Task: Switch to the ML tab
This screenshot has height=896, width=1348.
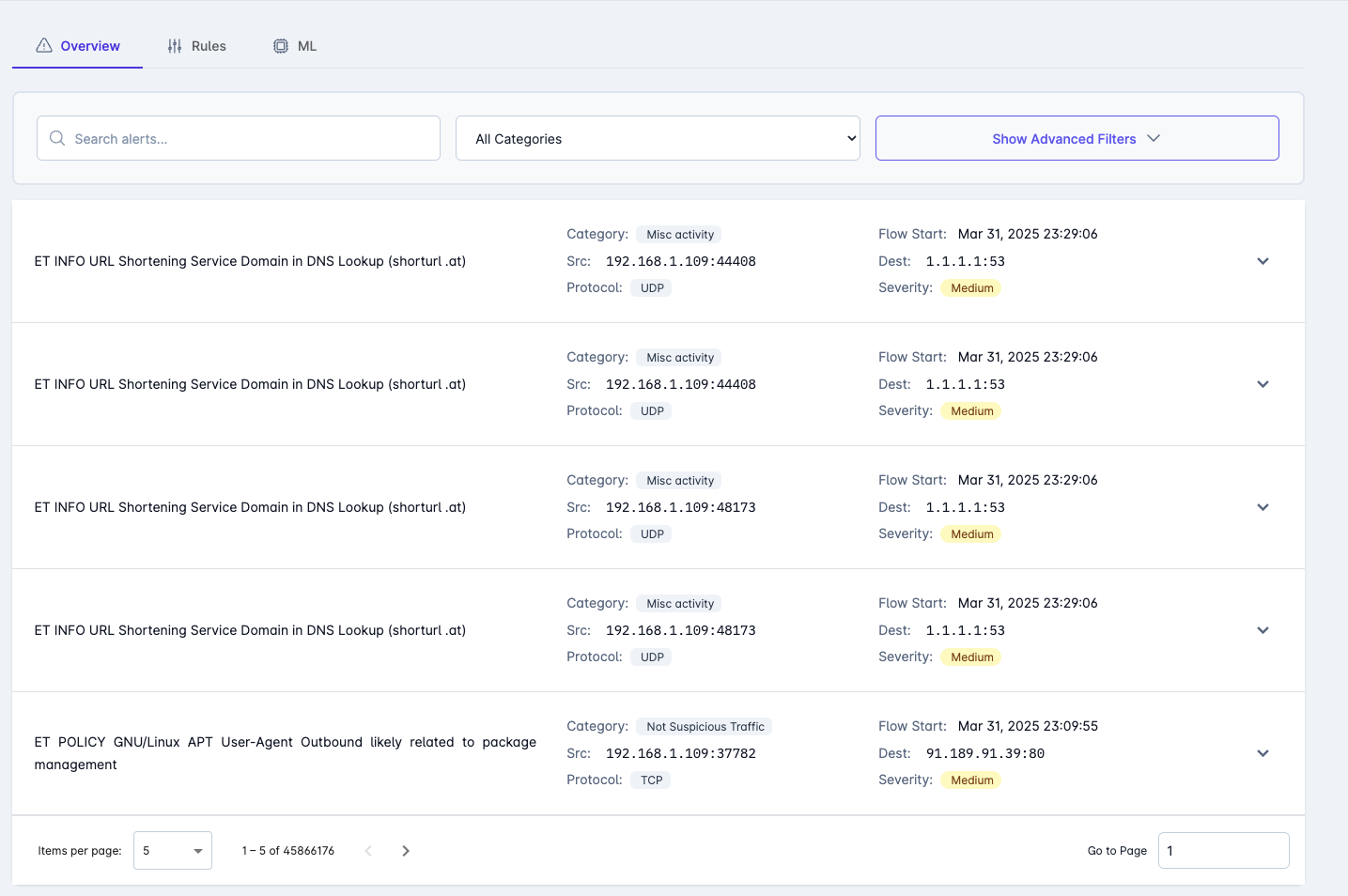Action: (x=295, y=46)
